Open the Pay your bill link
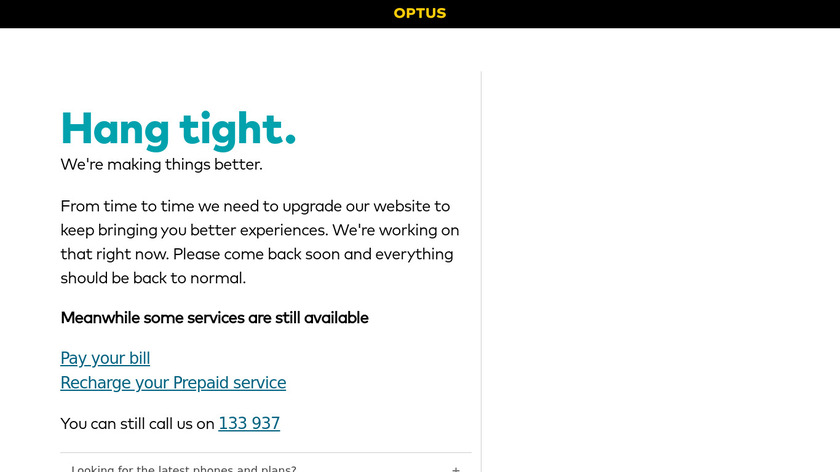This screenshot has width=840, height=472. pyautogui.click(x=105, y=358)
